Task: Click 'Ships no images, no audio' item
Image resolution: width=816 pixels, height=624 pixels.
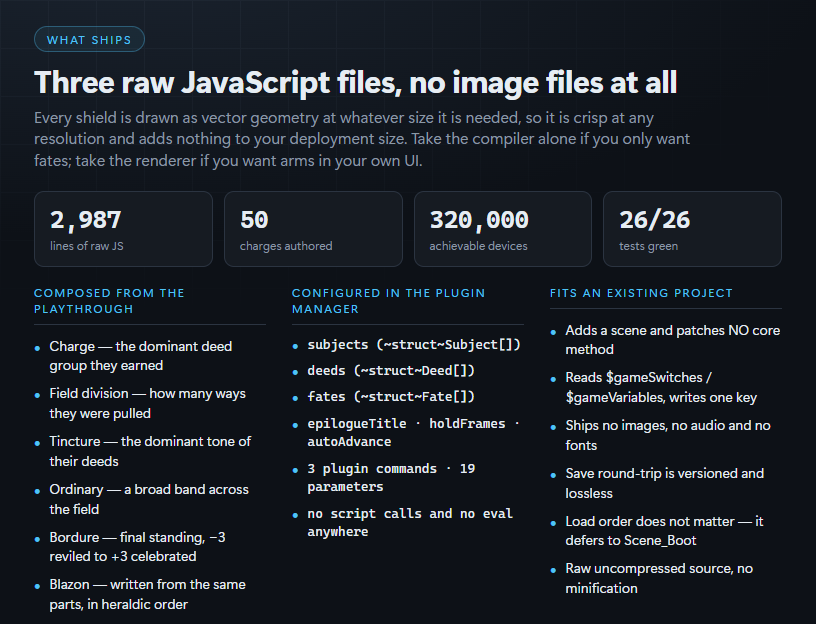Action: (x=668, y=435)
